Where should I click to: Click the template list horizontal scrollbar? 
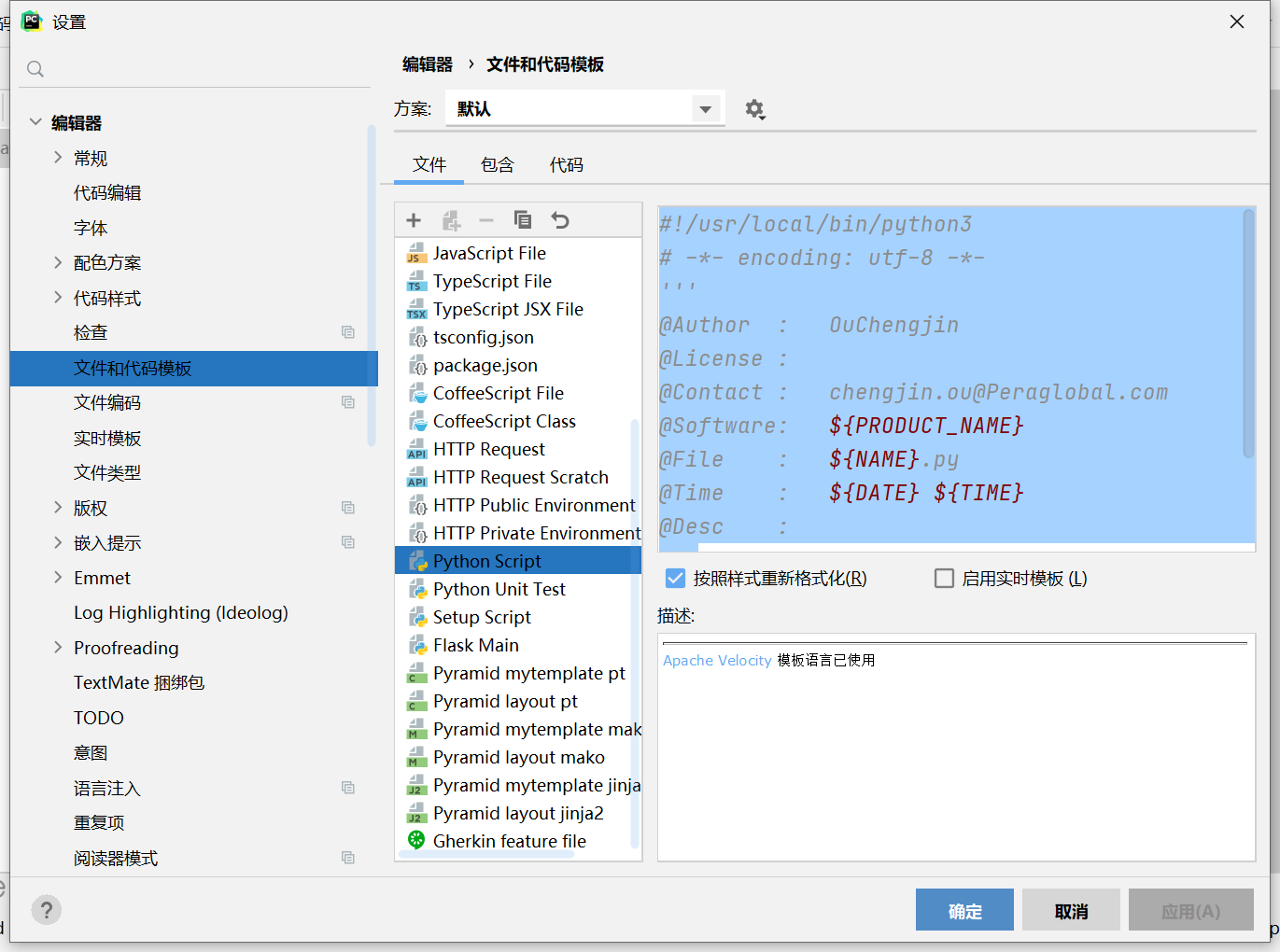pyautogui.click(x=488, y=853)
